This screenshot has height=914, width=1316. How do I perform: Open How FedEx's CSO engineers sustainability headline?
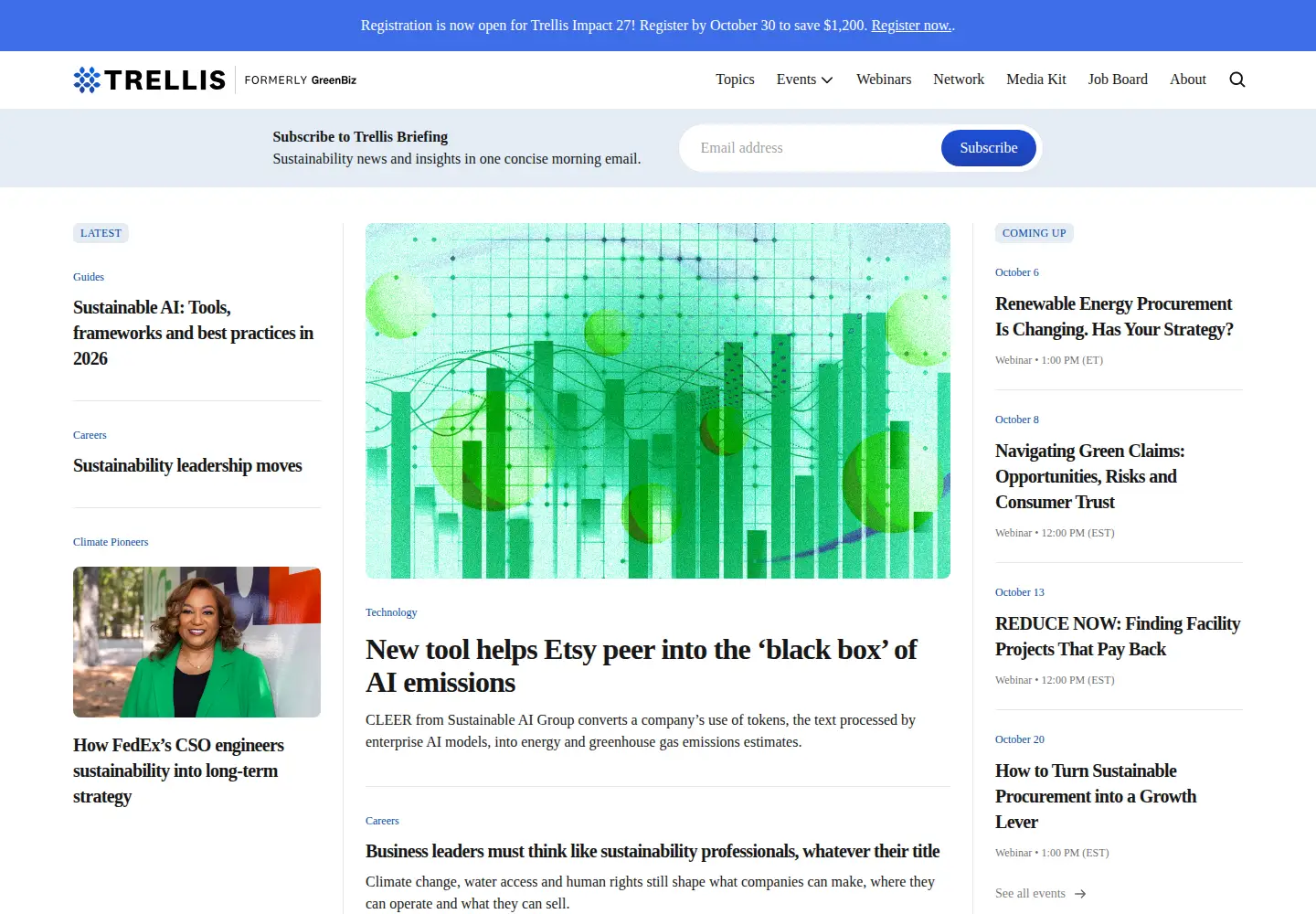[178, 771]
